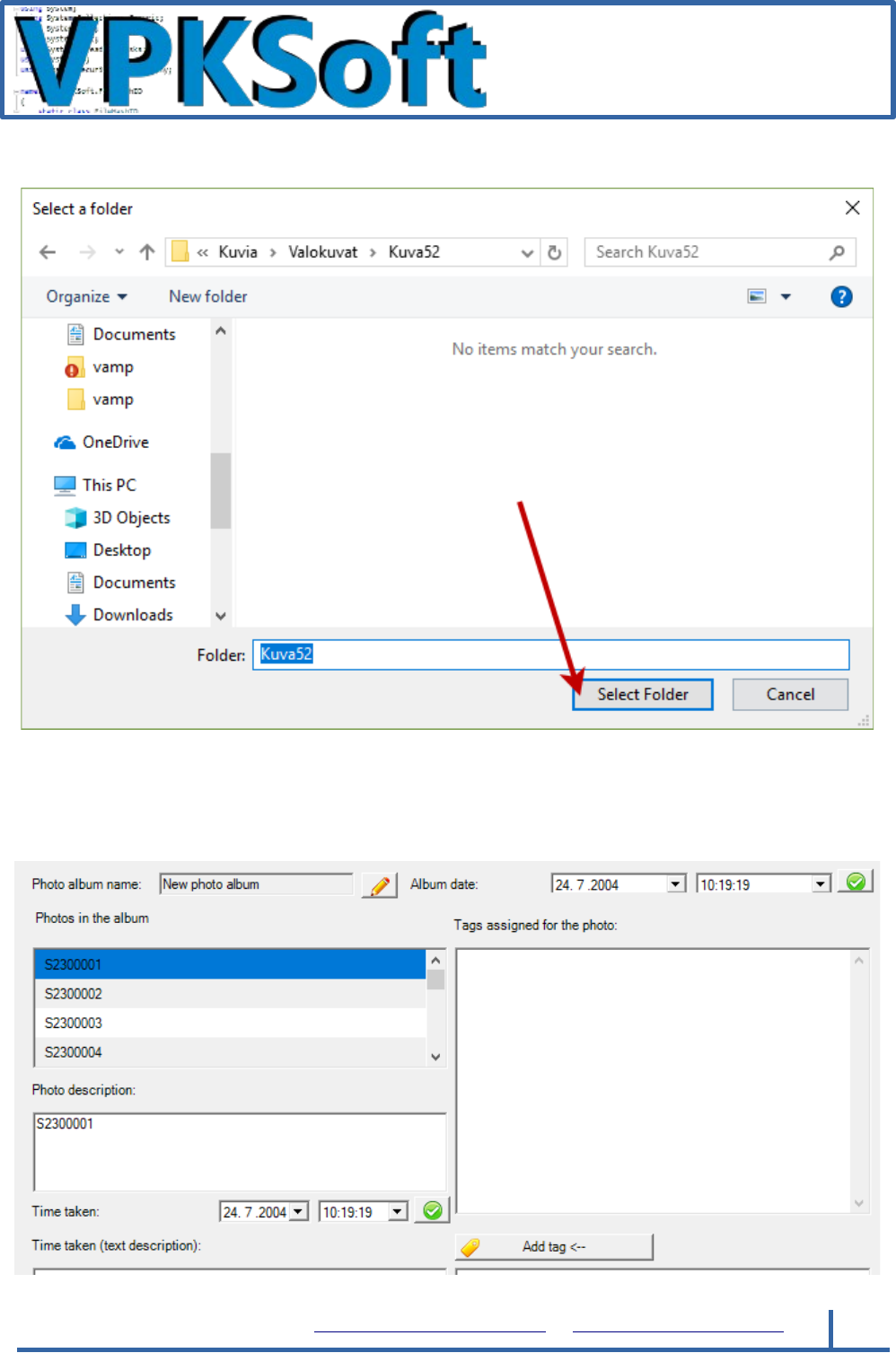
Task: Open recent locations chevron near navigation arrows
Action: pyautogui.click(x=119, y=252)
